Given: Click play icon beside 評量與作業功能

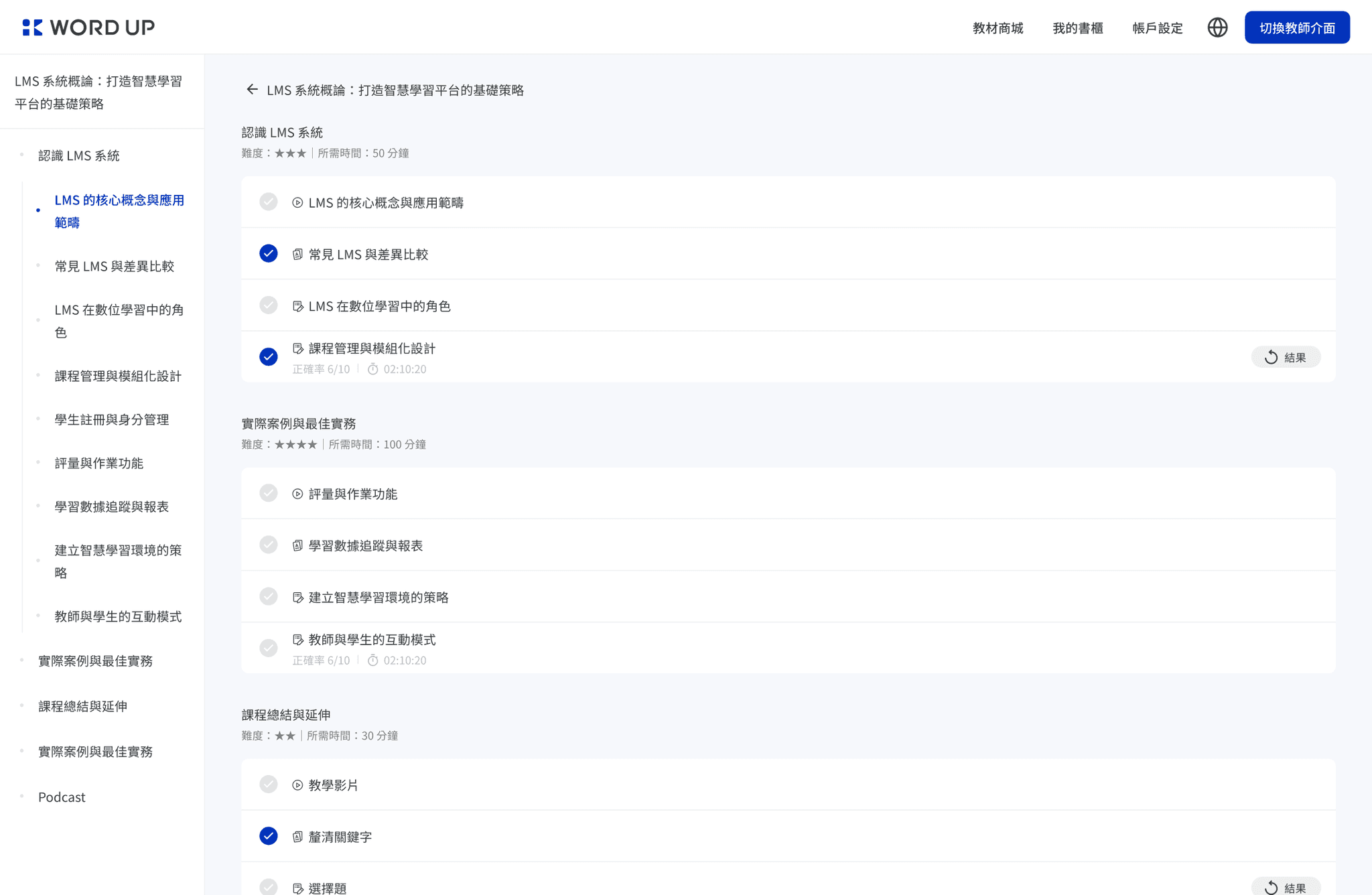Looking at the screenshot, I should [297, 494].
